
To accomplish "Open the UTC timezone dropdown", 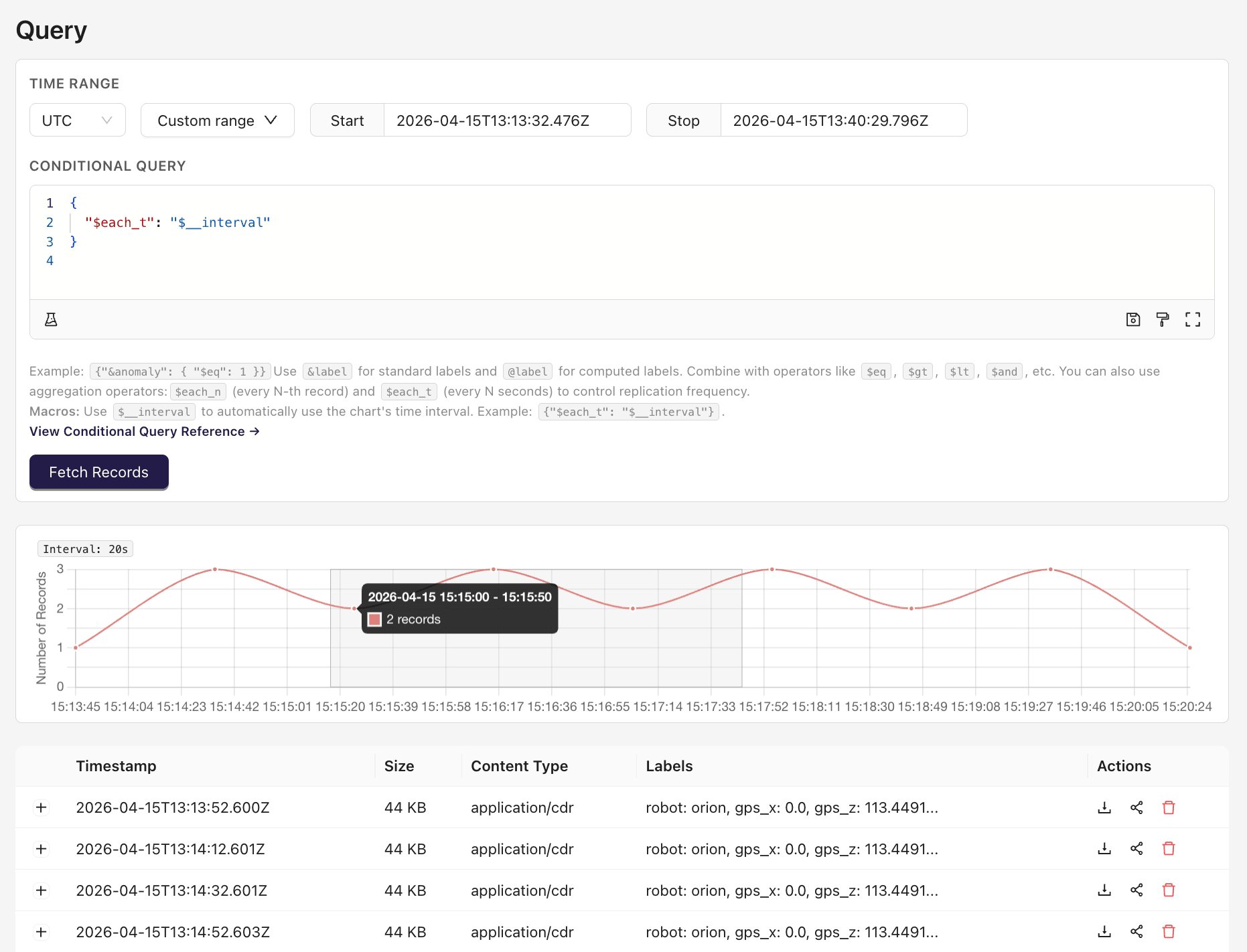I will [77, 121].
